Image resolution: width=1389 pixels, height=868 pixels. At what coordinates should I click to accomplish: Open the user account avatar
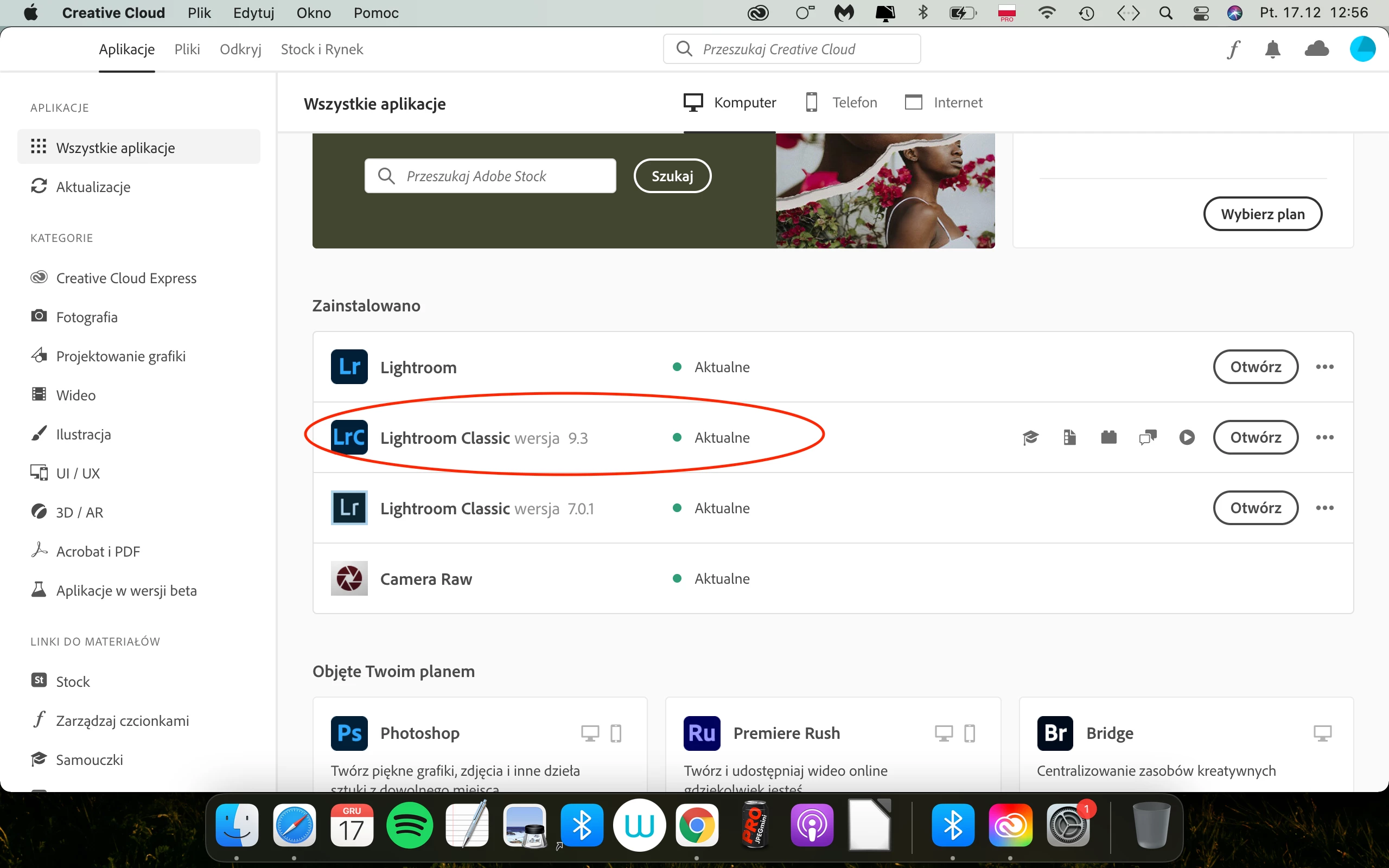coord(1362,49)
